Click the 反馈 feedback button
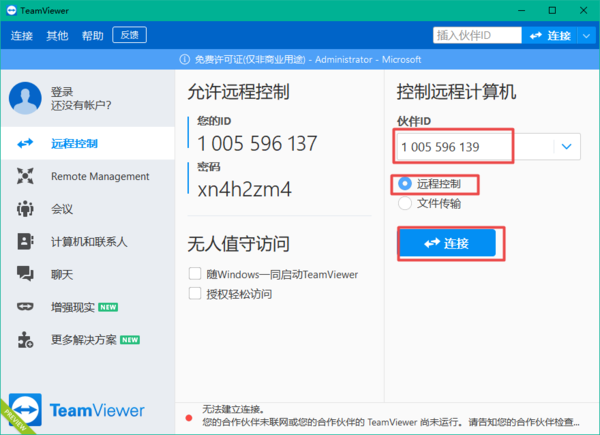This screenshot has width=600, height=435. 130,35
